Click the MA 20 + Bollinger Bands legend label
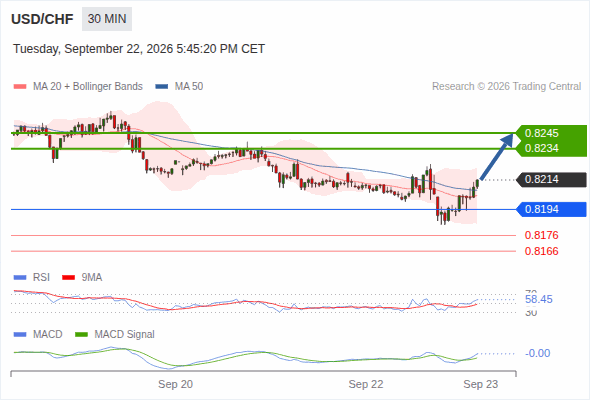 88,87
